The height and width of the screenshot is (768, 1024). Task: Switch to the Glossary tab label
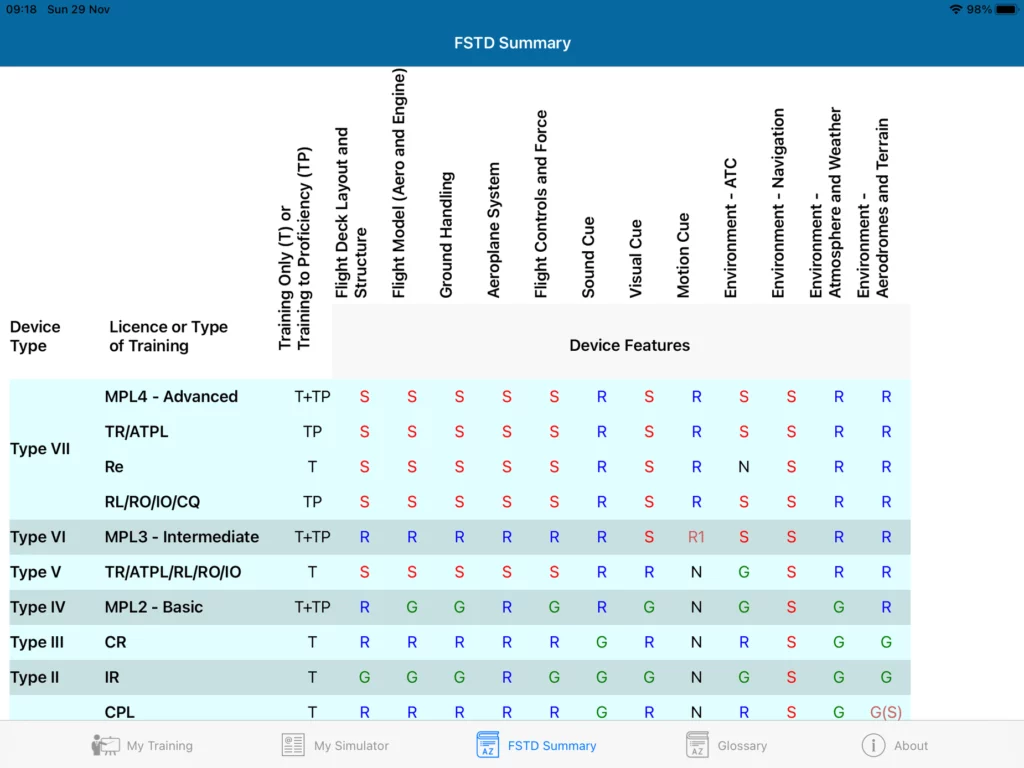pos(742,746)
